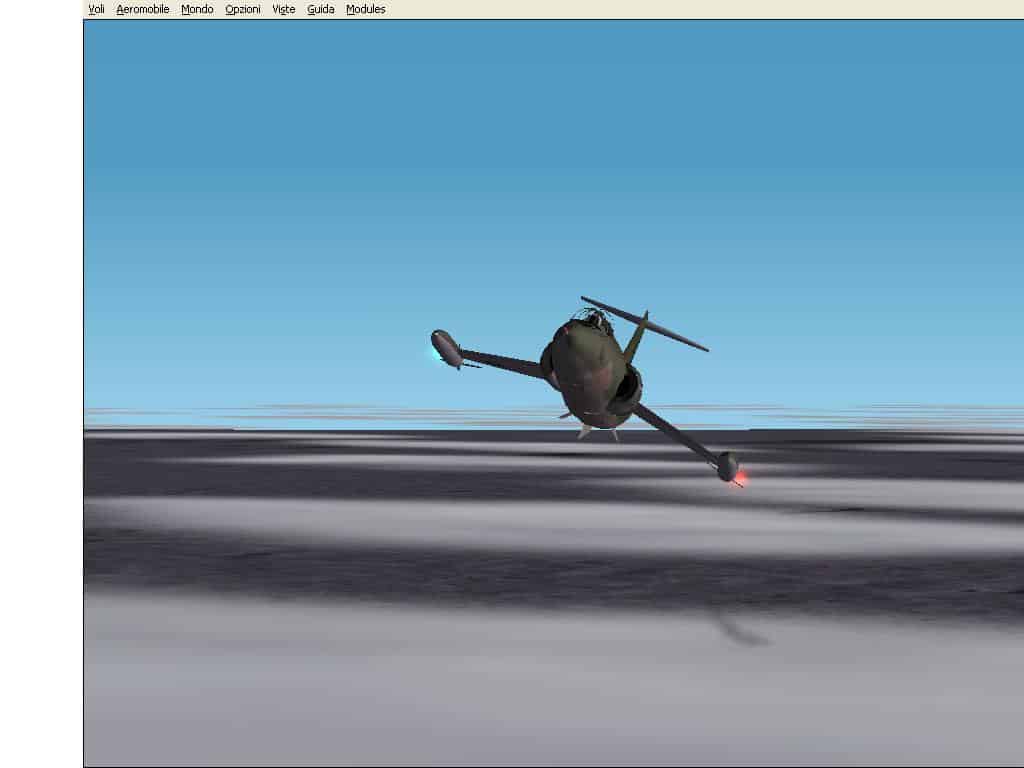Open the Viste menu
Screen dimensions: 1024x768
point(284,9)
